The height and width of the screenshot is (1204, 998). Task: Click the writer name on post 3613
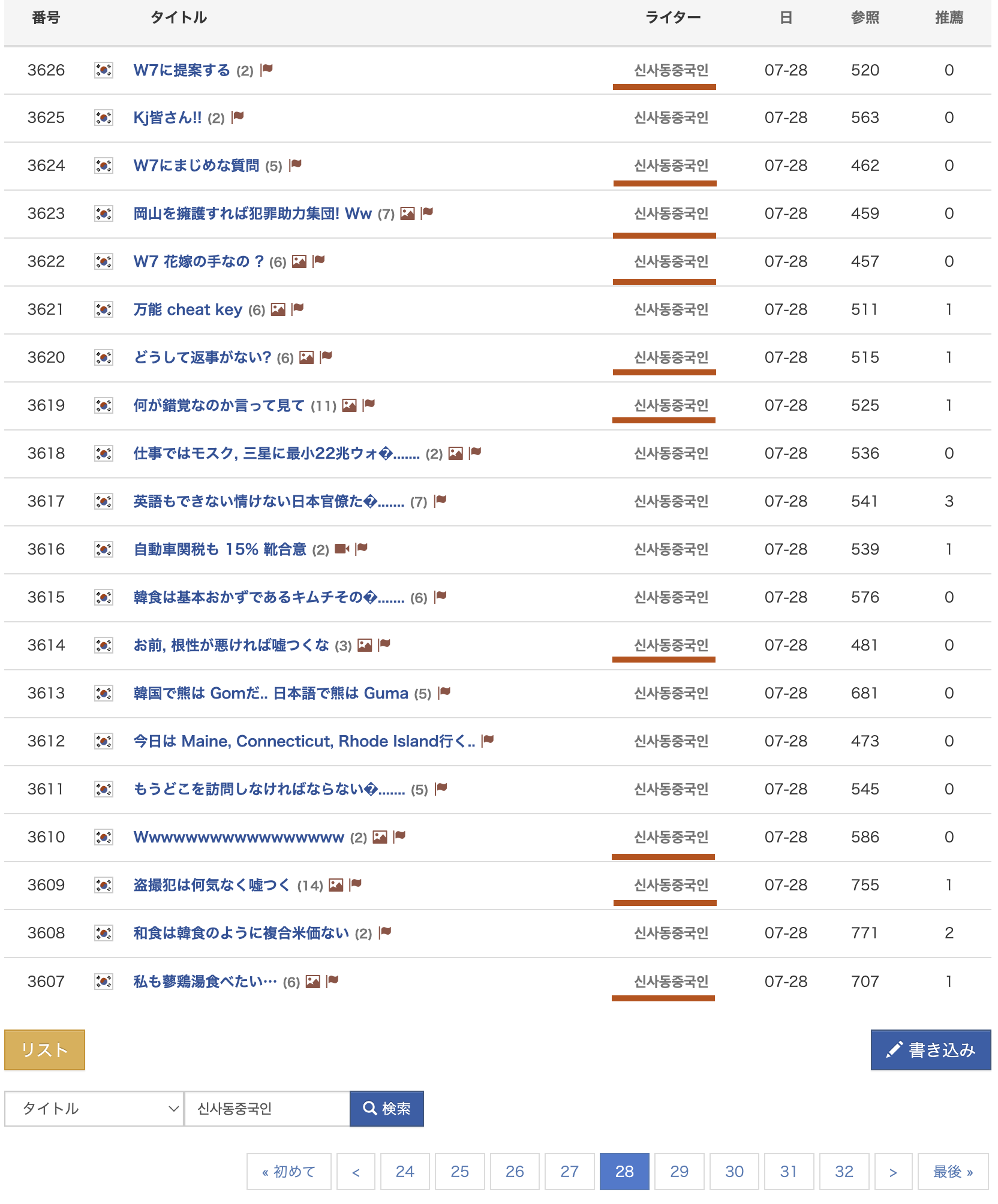(x=671, y=693)
